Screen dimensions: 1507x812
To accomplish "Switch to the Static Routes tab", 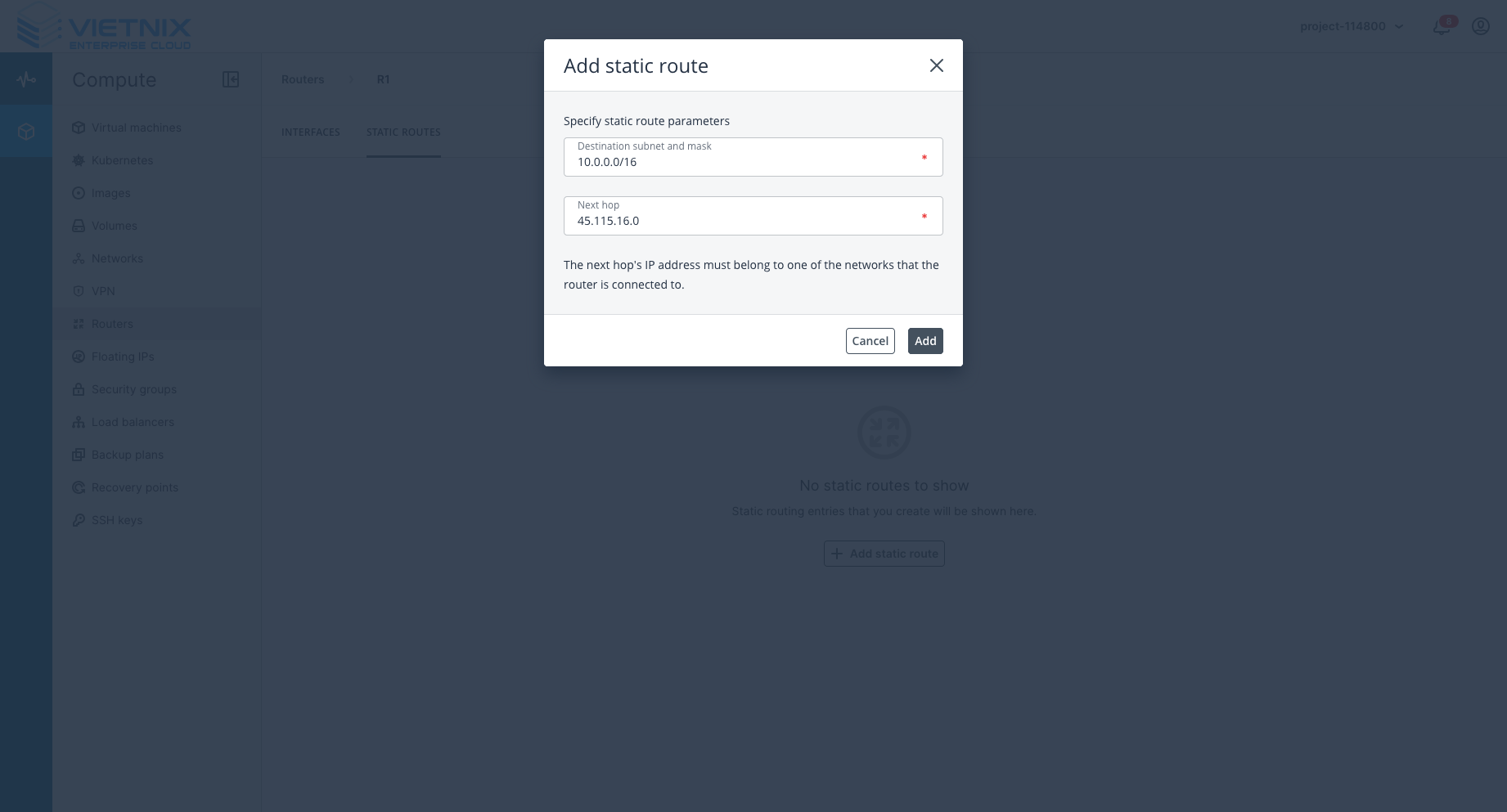I will pos(403,132).
